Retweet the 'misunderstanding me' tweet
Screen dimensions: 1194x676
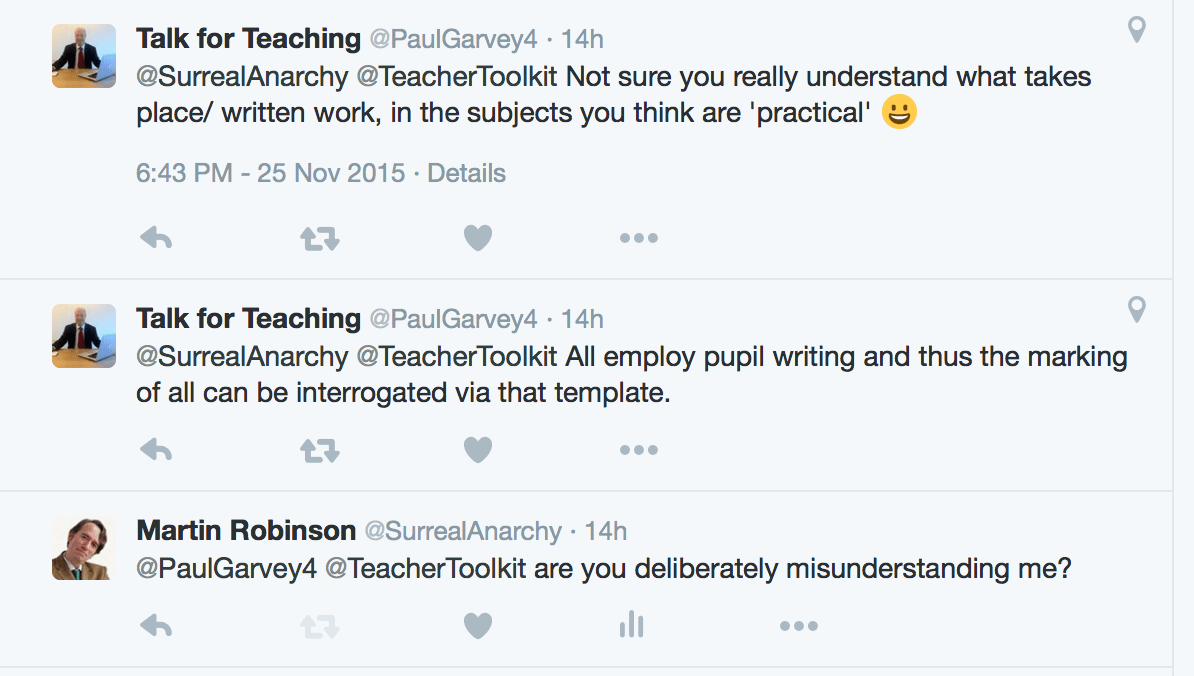(318, 624)
